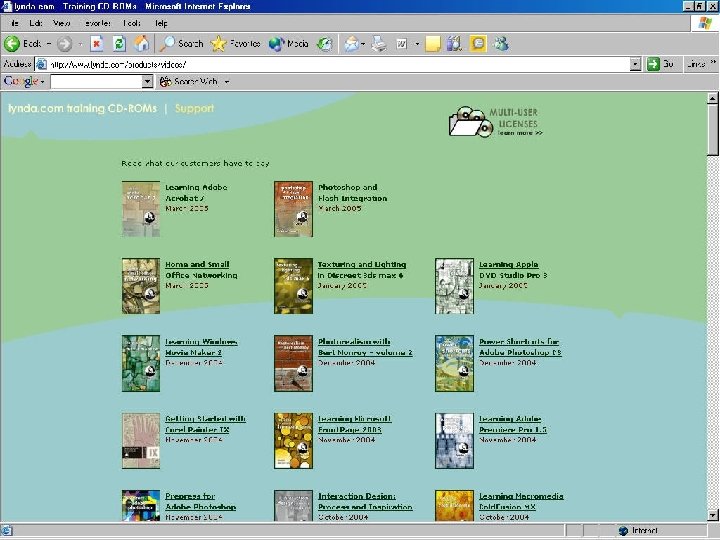
Task: Open the History icon in toolbar
Action: point(325,44)
